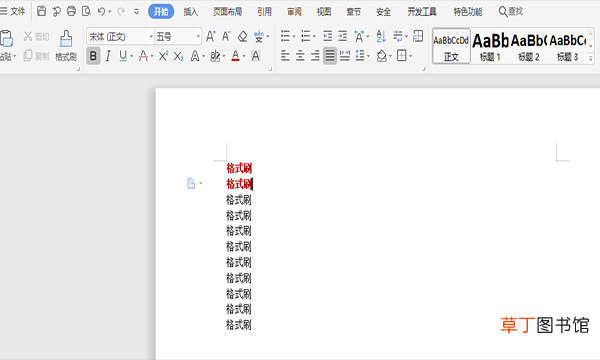
Task: Click the Increase Indent icon
Action: click(x=342, y=36)
